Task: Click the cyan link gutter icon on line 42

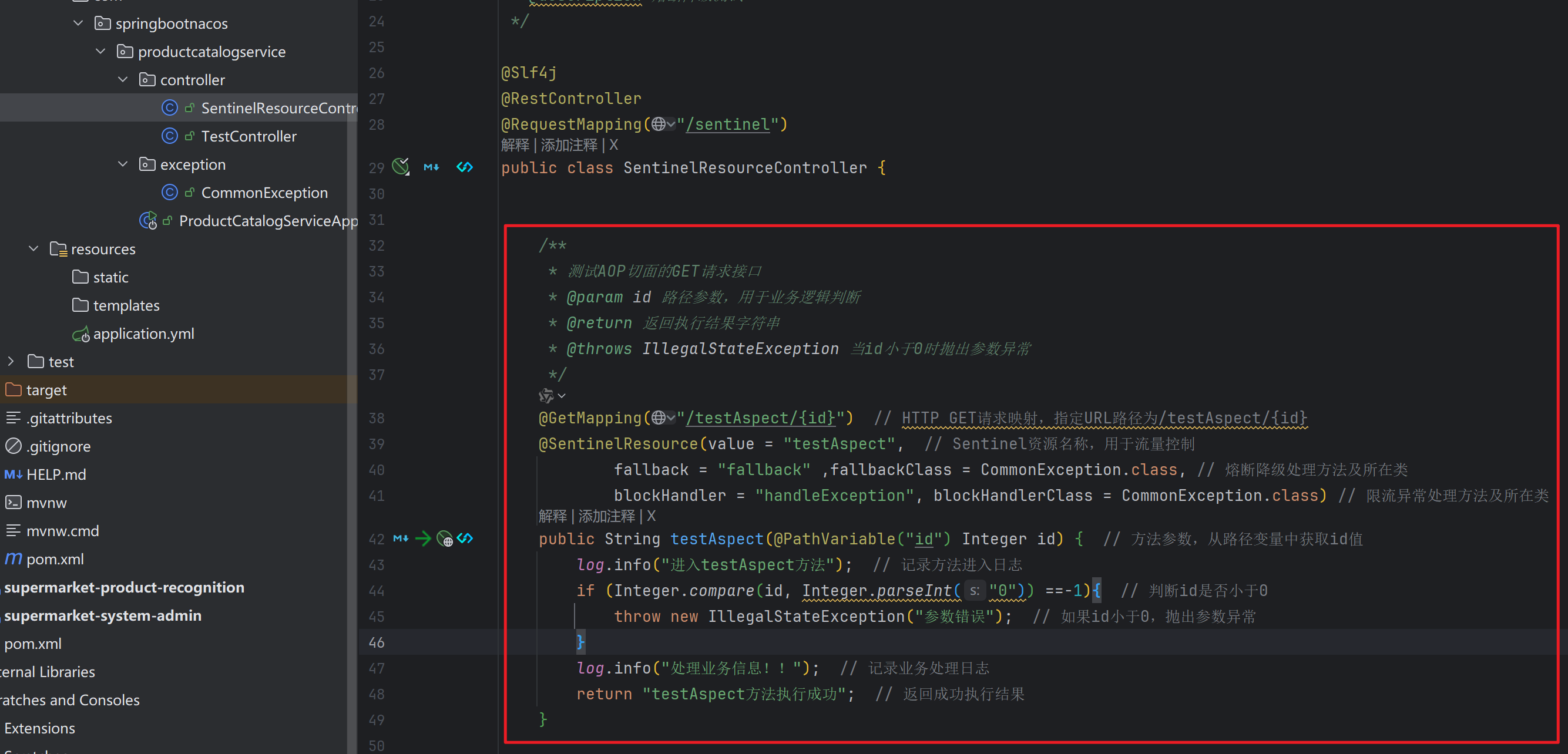Action: (x=465, y=538)
